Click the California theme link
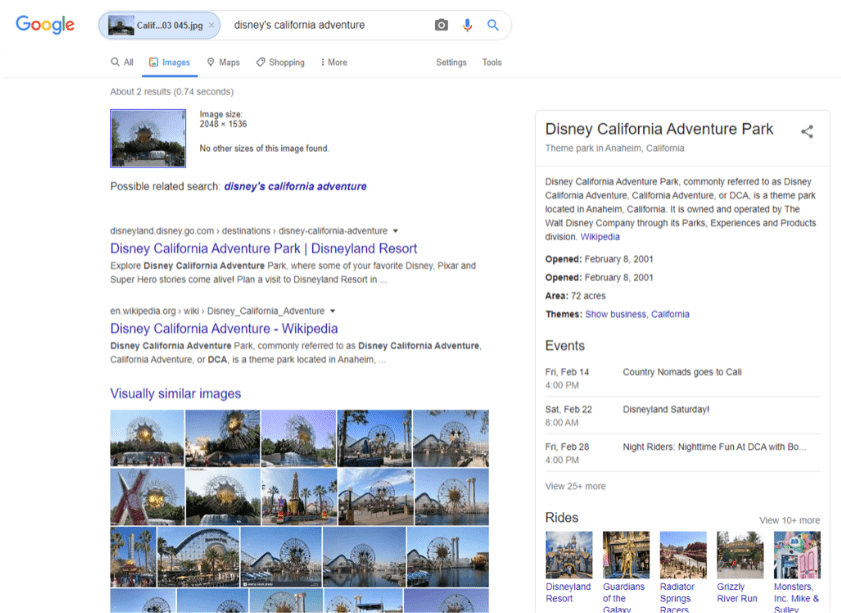 670,314
